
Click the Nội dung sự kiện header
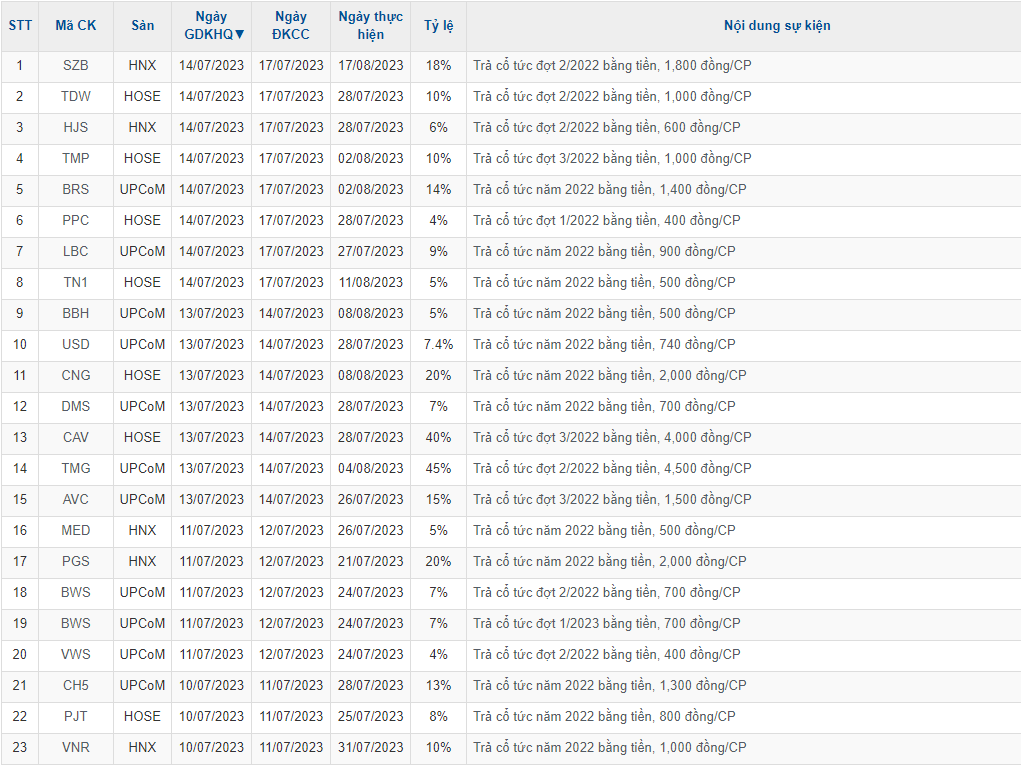pos(776,26)
